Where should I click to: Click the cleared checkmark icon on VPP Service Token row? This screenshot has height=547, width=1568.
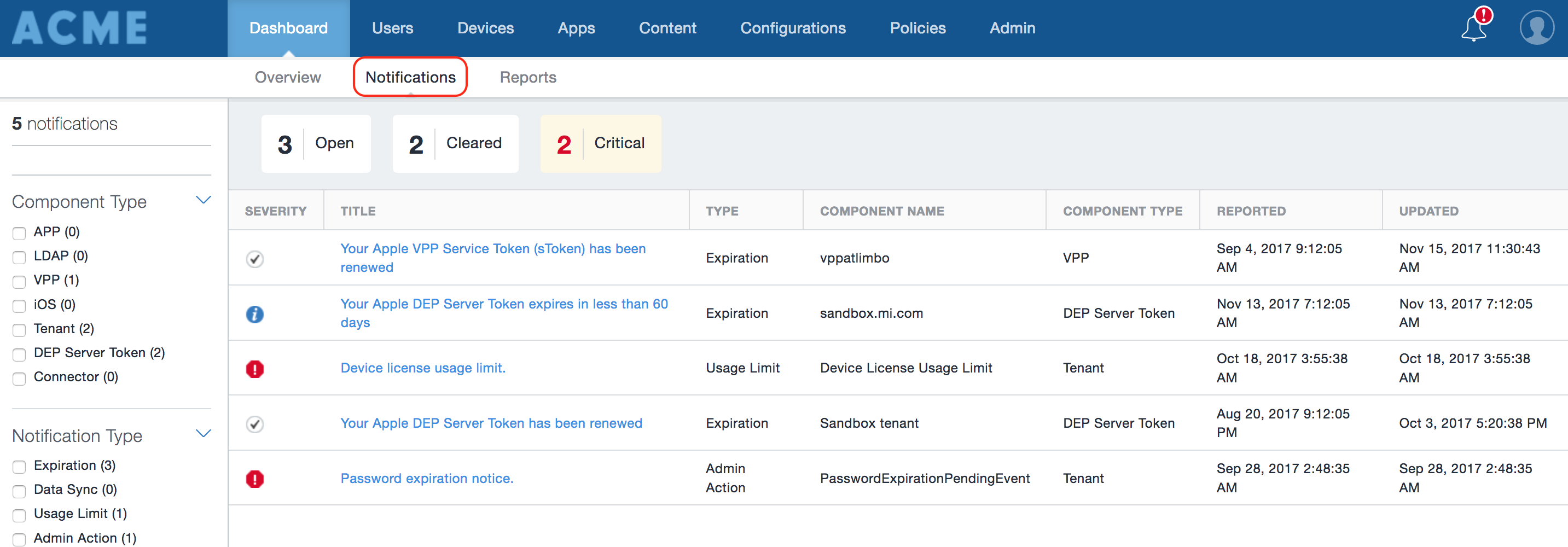click(x=255, y=259)
